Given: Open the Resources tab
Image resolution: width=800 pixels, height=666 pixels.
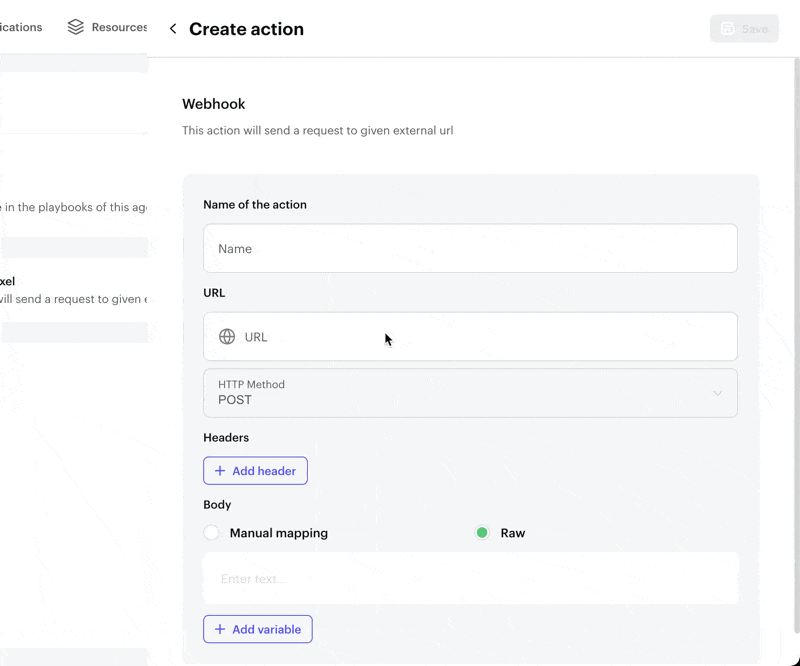Looking at the screenshot, I should tap(107, 27).
